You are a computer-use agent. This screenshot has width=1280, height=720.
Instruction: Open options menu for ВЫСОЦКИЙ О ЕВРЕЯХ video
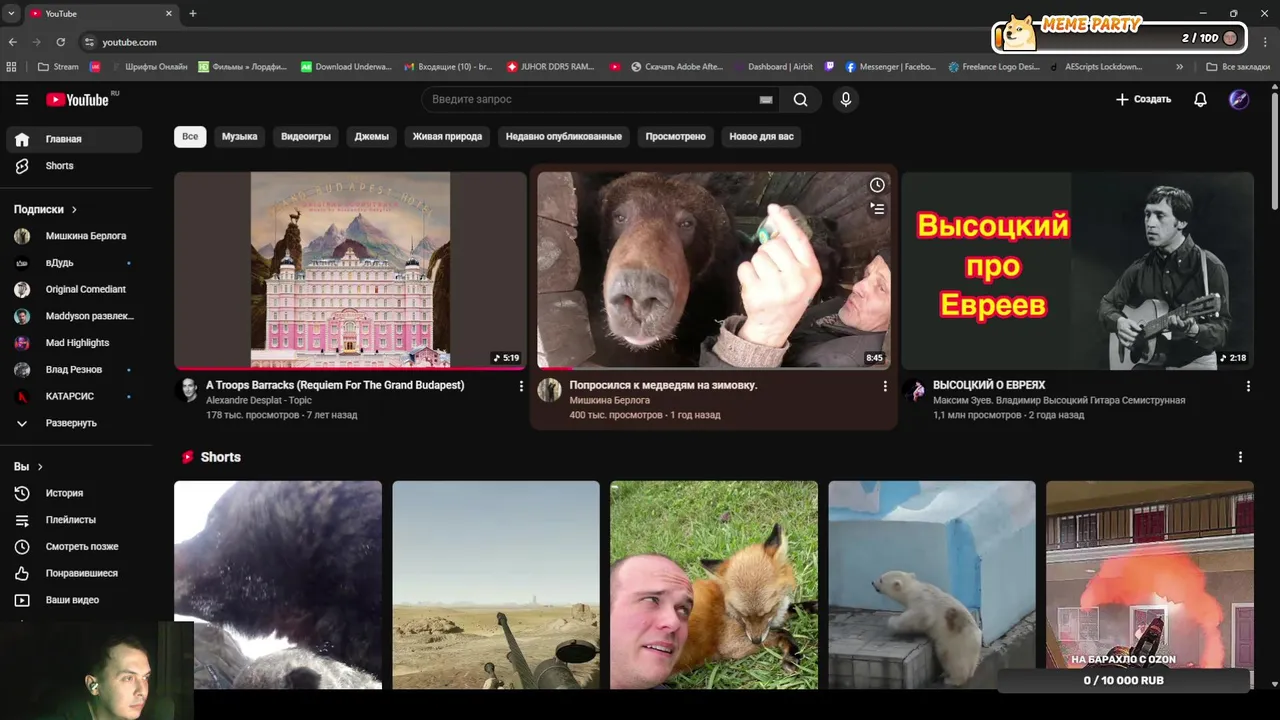click(x=1248, y=386)
